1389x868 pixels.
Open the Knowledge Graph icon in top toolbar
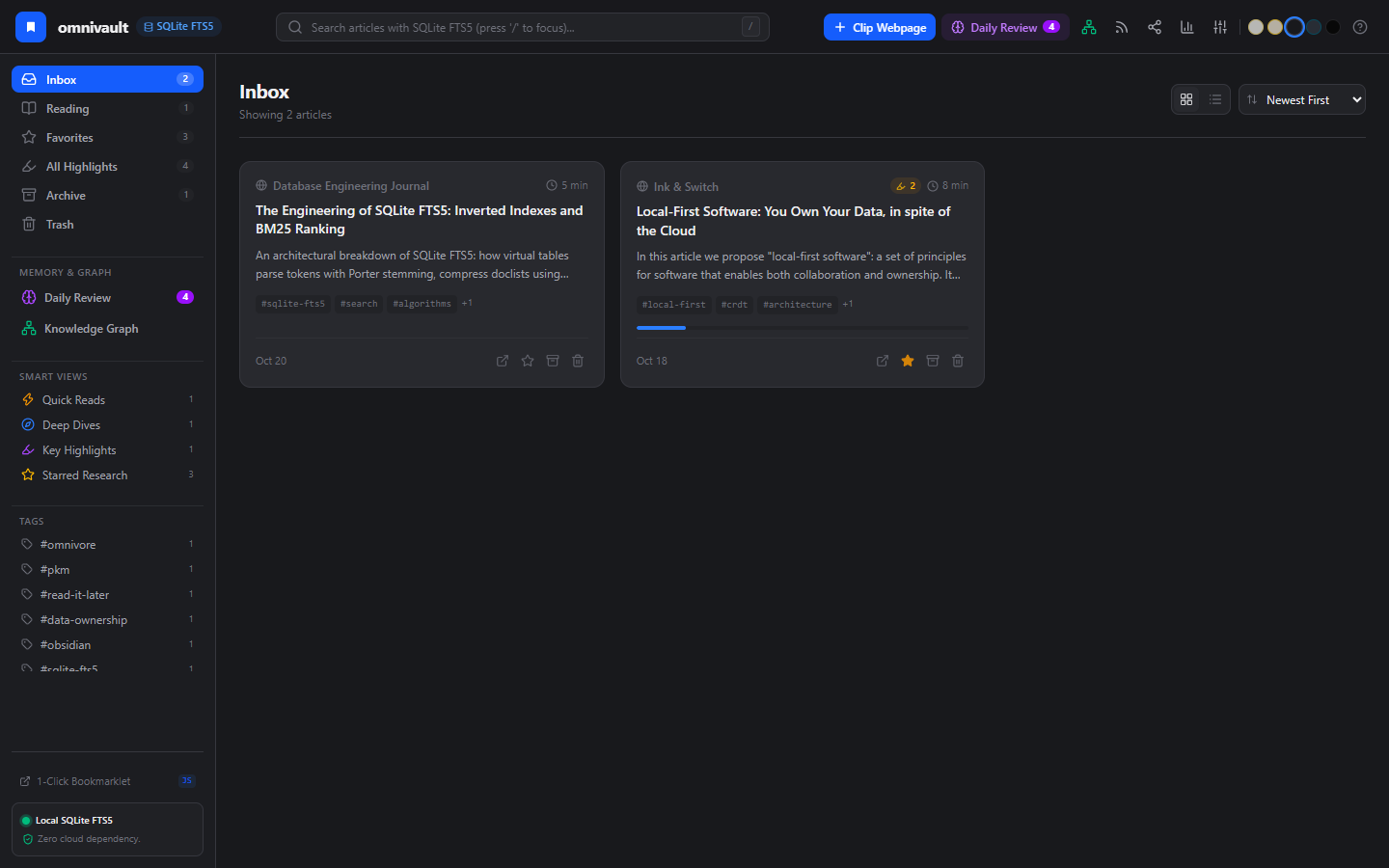pos(1089,27)
